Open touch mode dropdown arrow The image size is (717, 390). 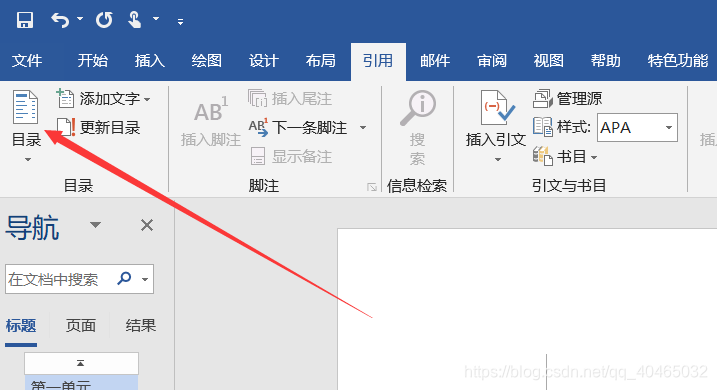156,19
